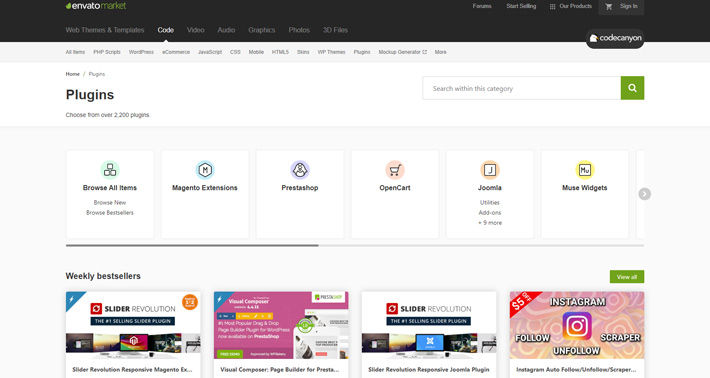The height and width of the screenshot is (378, 710).
Task: Go to CSS subcategory
Action: (x=235, y=52)
